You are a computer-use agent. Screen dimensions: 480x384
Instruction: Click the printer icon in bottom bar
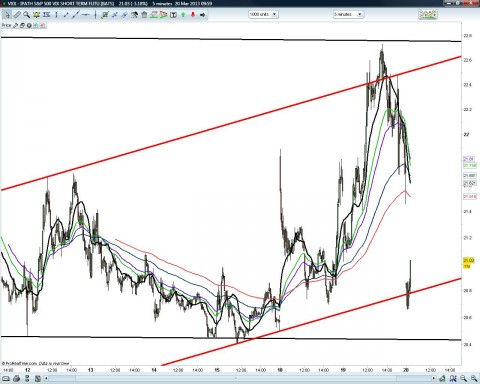click(16, 378)
